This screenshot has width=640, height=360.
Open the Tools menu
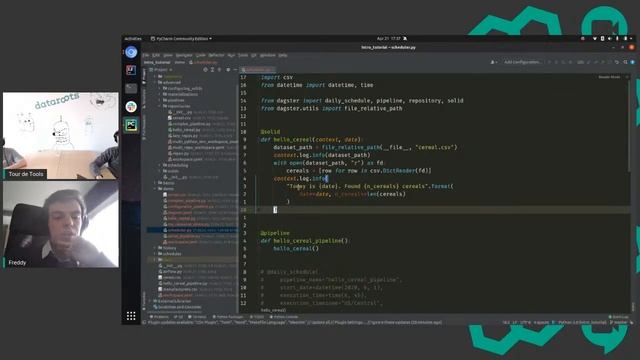(243, 55)
